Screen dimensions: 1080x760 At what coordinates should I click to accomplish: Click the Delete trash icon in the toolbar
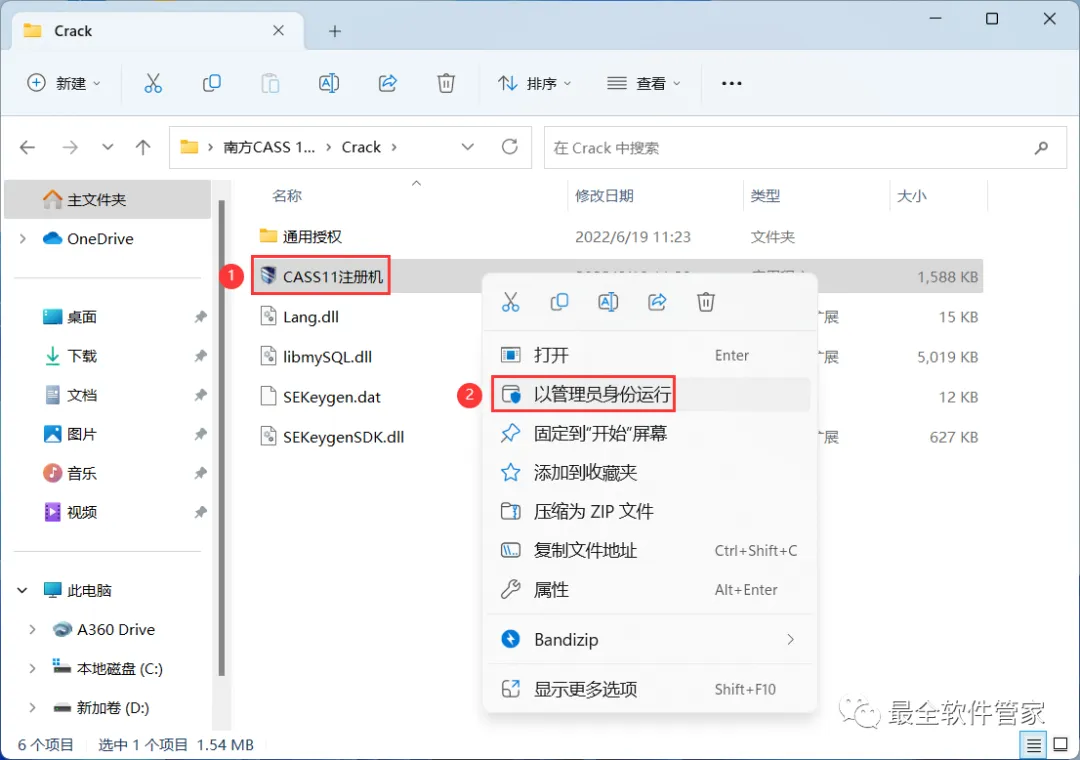click(x=446, y=83)
